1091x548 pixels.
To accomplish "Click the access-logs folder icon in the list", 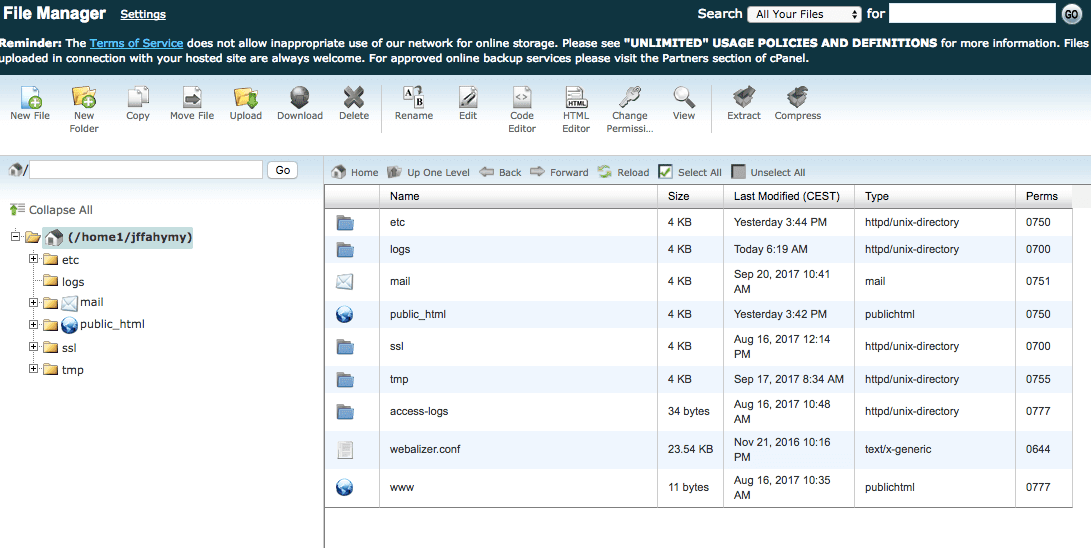I will [345, 412].
